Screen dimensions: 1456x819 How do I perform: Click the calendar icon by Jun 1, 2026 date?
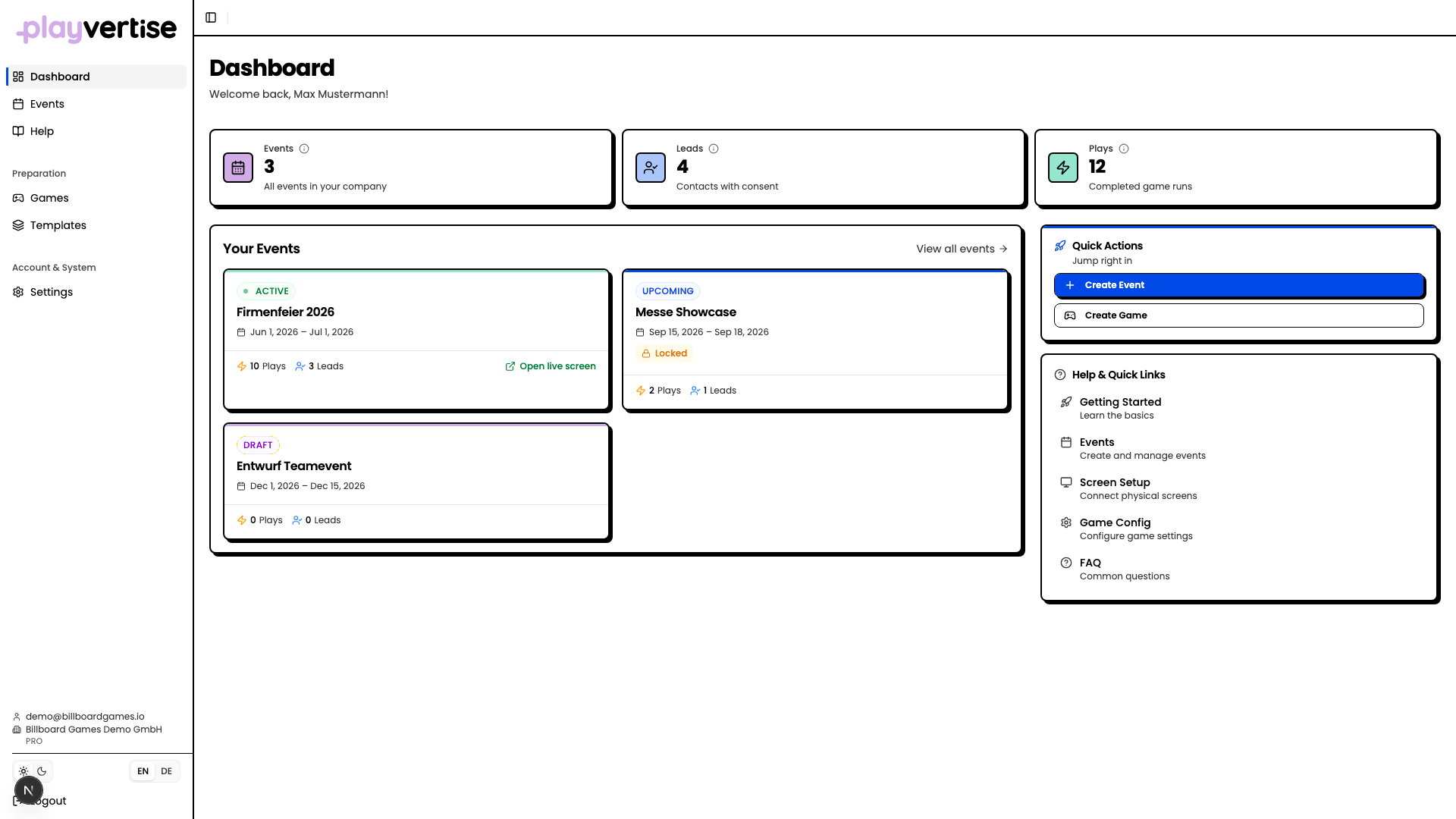point(241,332)
